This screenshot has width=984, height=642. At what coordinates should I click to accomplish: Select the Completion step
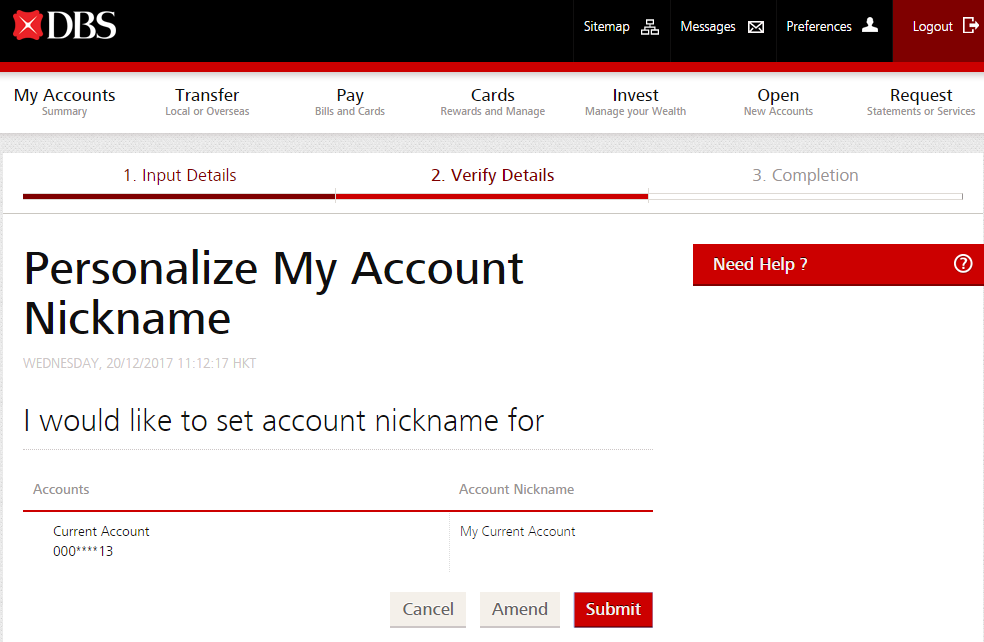point(805,176)
